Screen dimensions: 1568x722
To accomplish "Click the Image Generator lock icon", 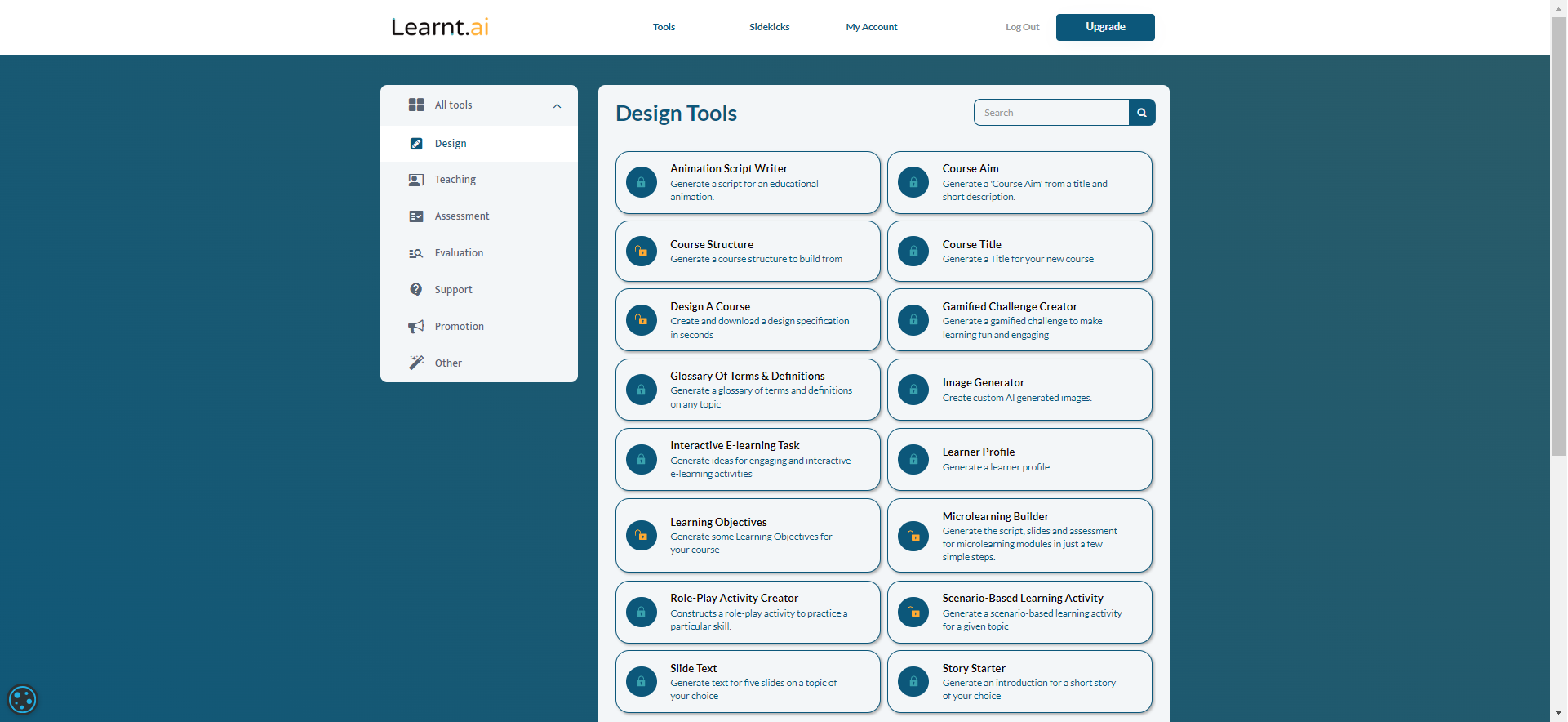I will tap(913, 390).
